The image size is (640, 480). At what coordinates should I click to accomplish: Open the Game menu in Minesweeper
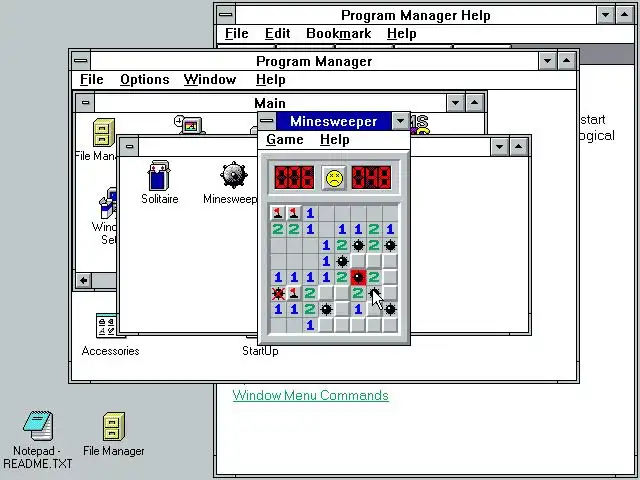[x=284, y=140]
